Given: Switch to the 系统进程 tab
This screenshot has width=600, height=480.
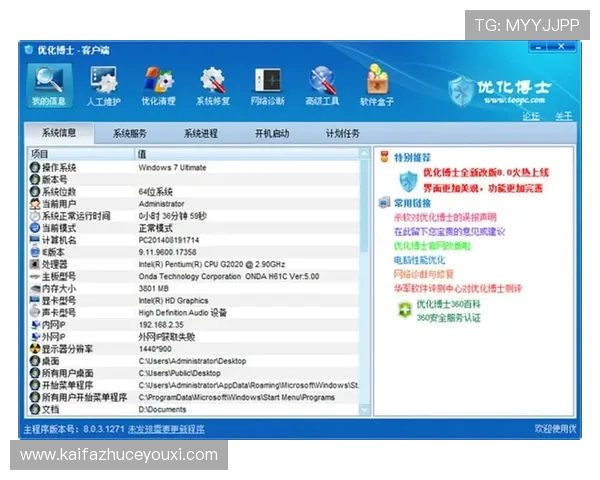Looking at the screenshot, I should coord(200,133).
